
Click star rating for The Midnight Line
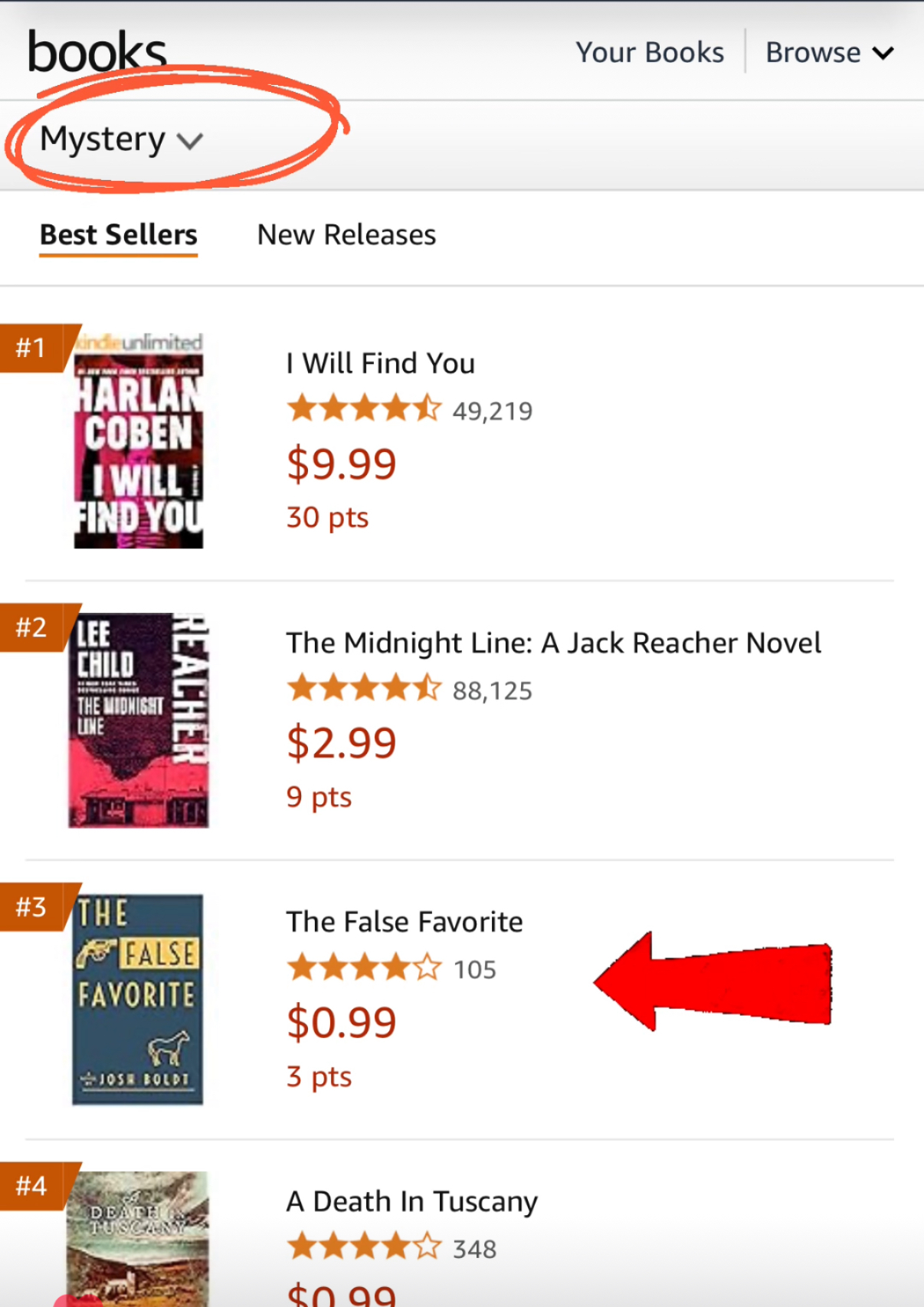click(x=365, y=689)
